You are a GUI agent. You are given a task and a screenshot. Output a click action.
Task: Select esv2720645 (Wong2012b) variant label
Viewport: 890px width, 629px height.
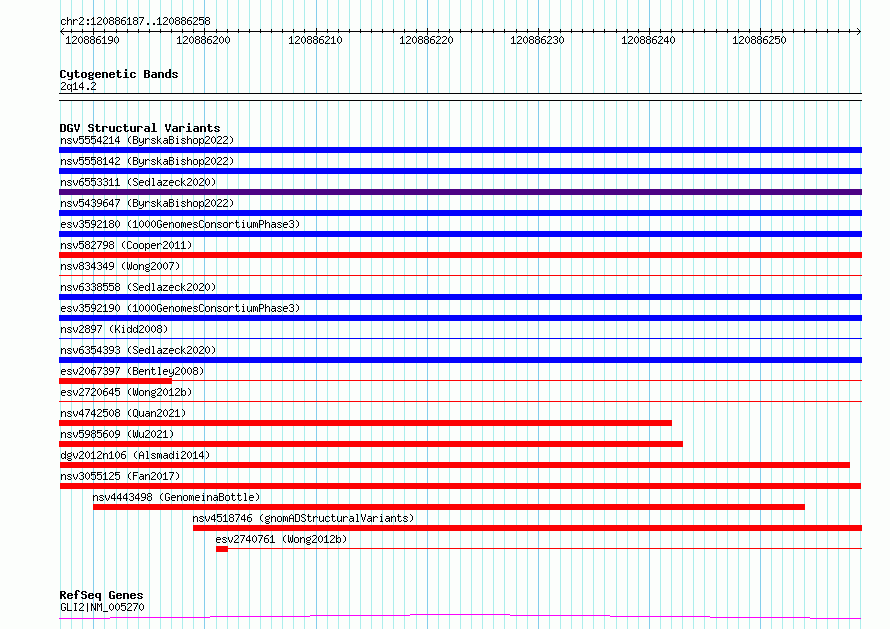point(126,392)
